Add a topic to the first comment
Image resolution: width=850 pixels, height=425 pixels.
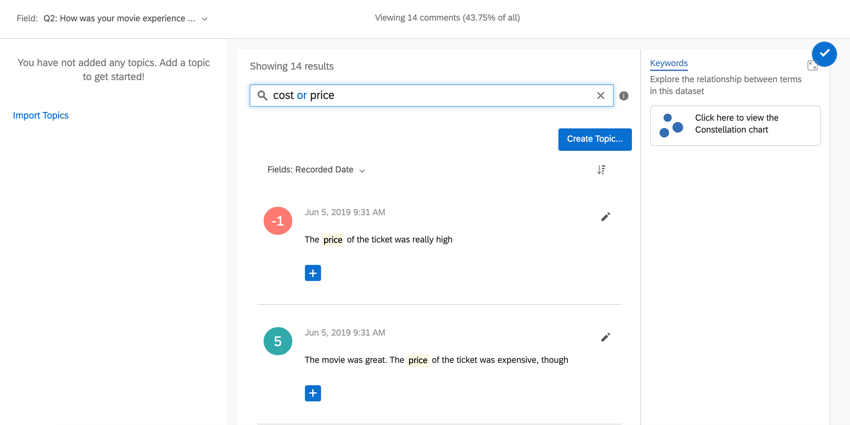[x=313, y=273]
